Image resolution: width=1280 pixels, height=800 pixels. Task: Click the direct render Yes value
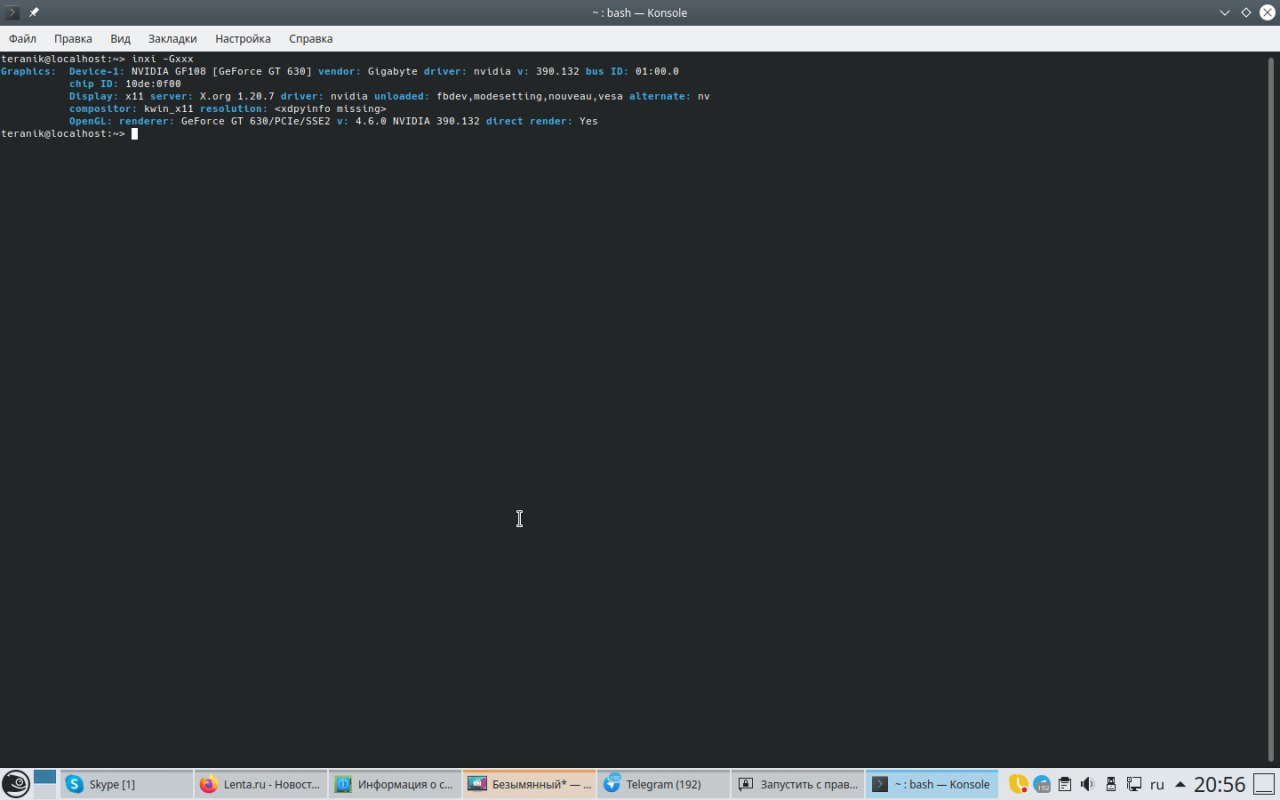point(589,121)
